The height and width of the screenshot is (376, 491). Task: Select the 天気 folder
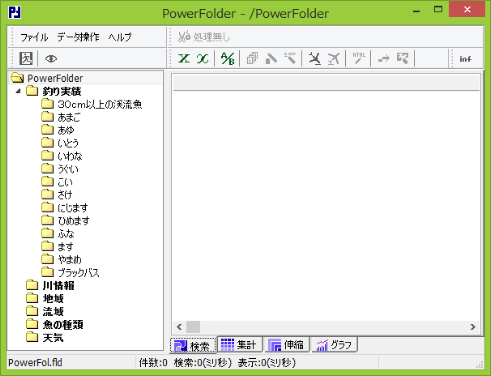coord(53,338)
